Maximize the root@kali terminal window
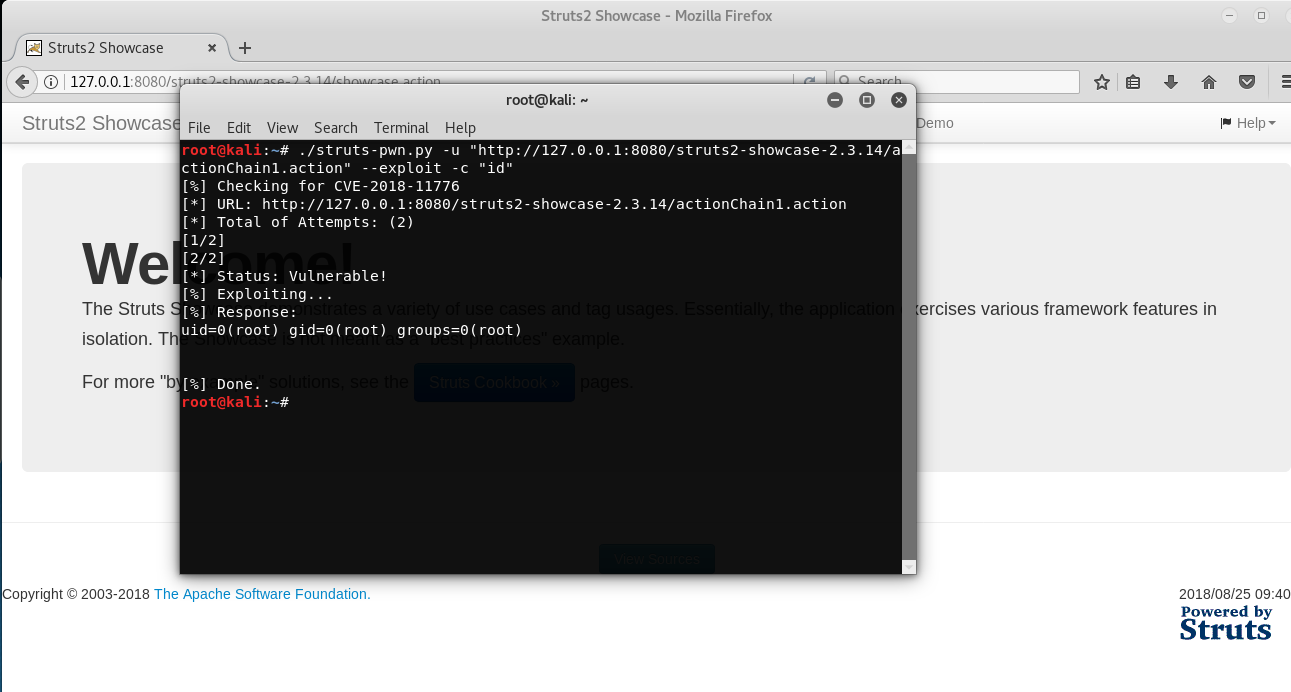Viewport: 1291px width, 692px height. point(867,100)
